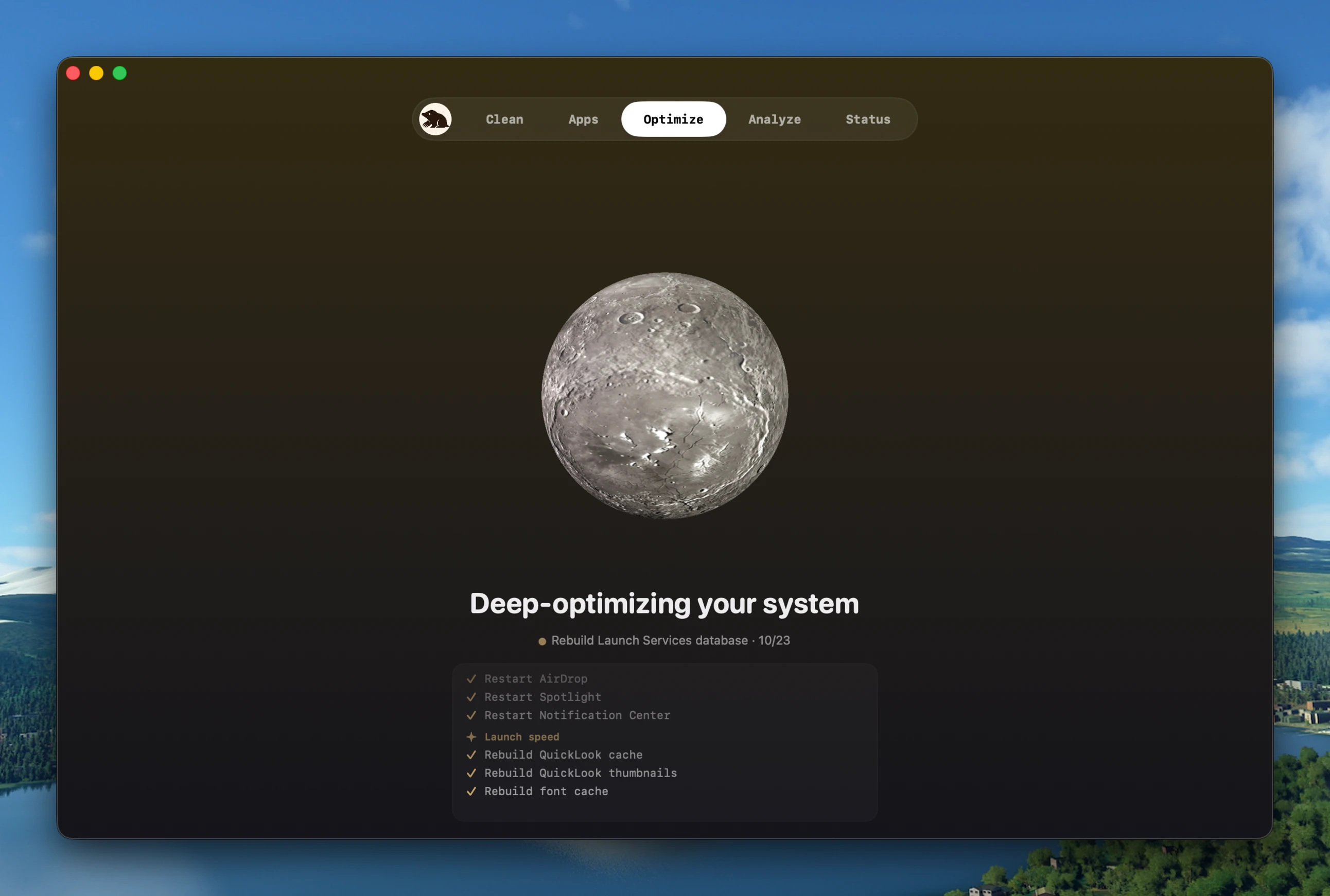Switch to the Clean tab
Viewport: 1330px width, 896px height.
tap(504, 119)
